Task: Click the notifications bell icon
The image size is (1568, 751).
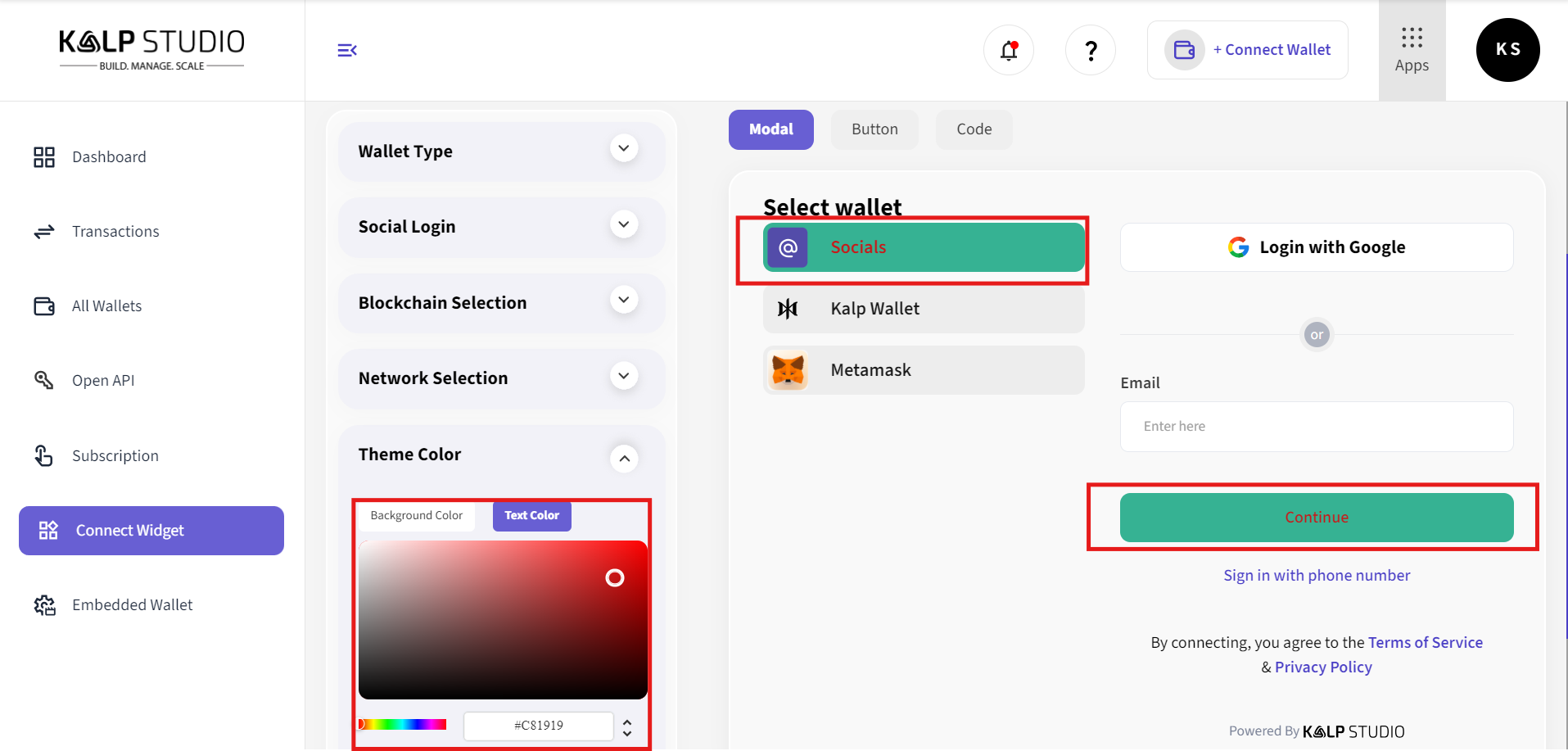Action: pos(1008,51)
